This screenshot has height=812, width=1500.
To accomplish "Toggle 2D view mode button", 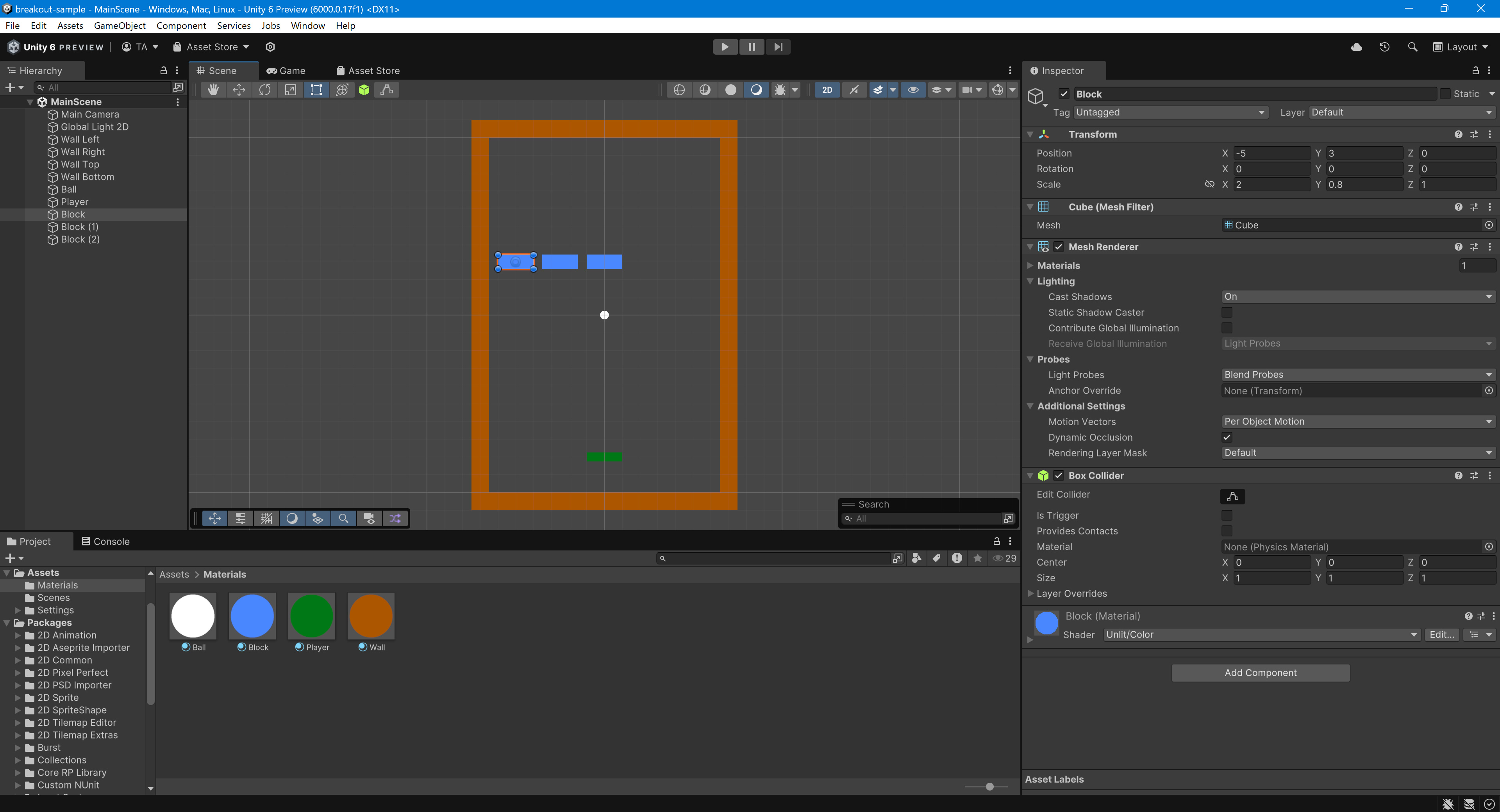I will coord(827,90).
